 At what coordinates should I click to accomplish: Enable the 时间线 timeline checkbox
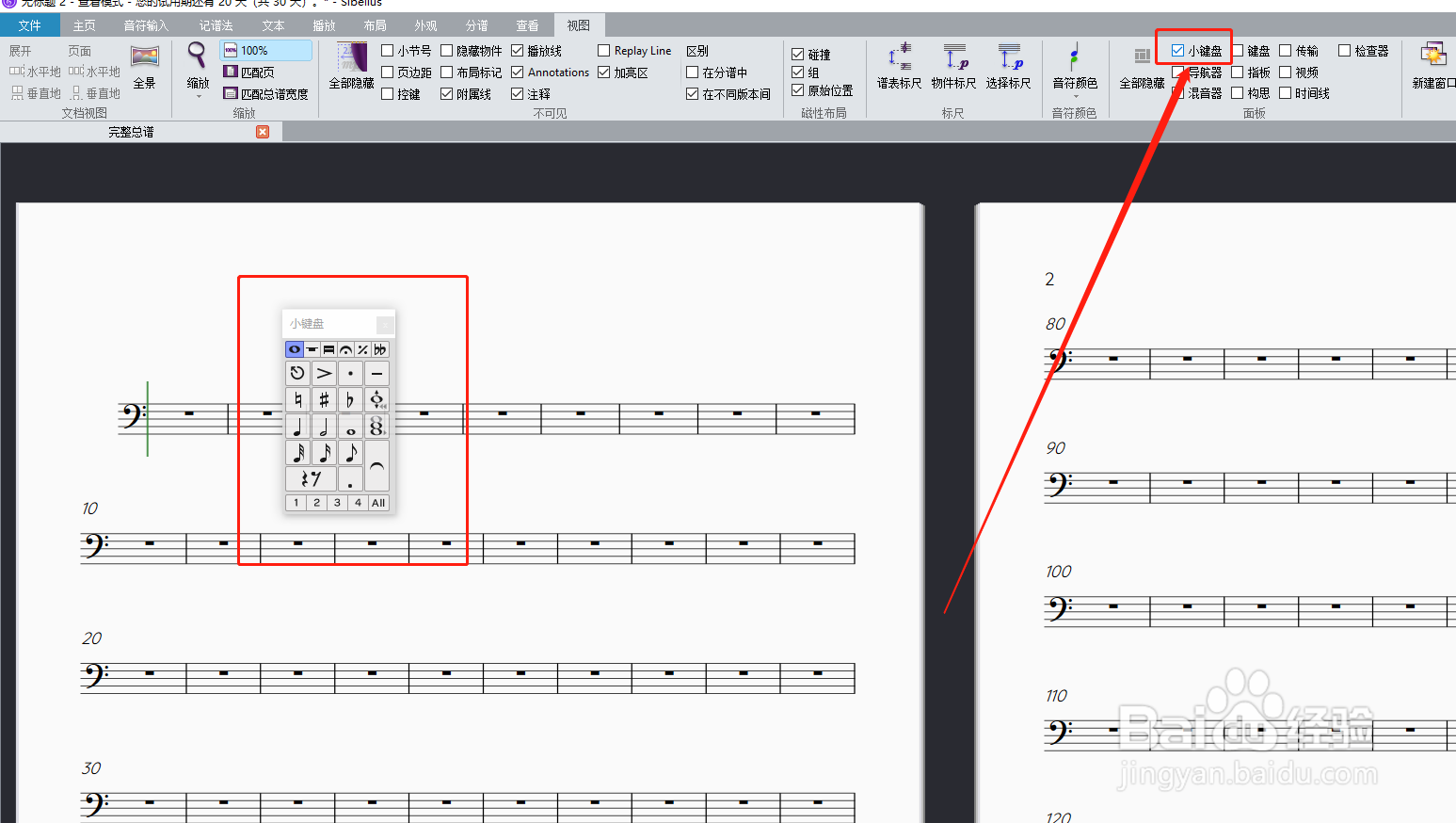pyautogui.click(x=1286, y=93)
